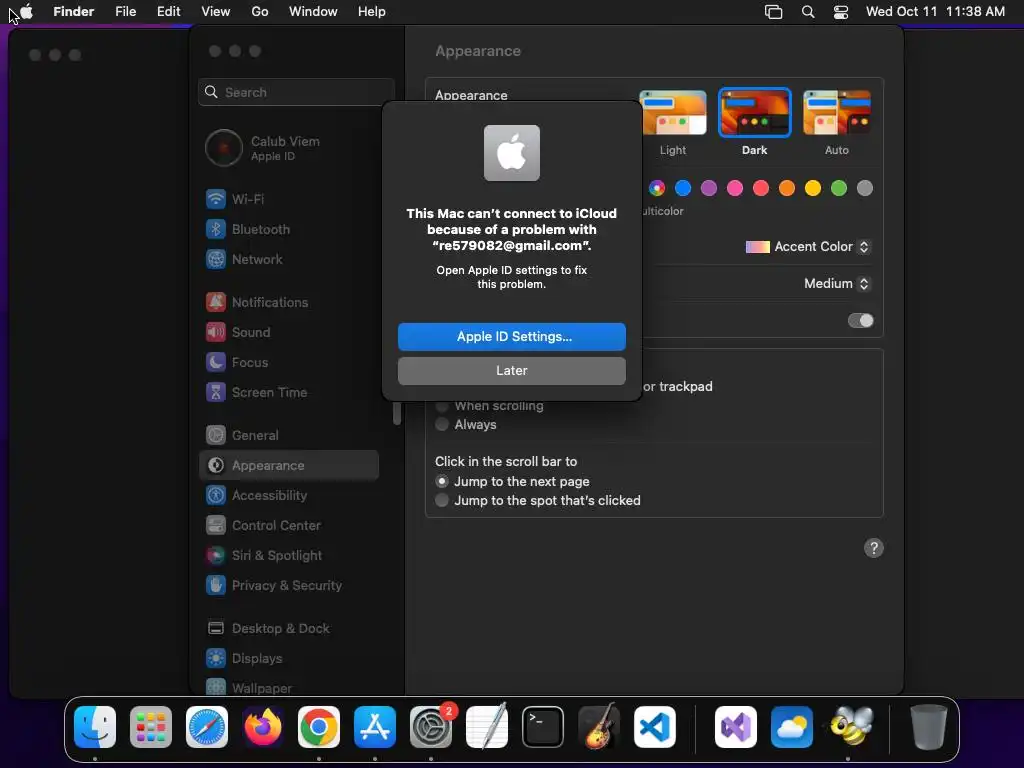The width and height of the screenshot is (1024, 768).
Task: Open the Help menu
Action: click(x=372, y=12)
